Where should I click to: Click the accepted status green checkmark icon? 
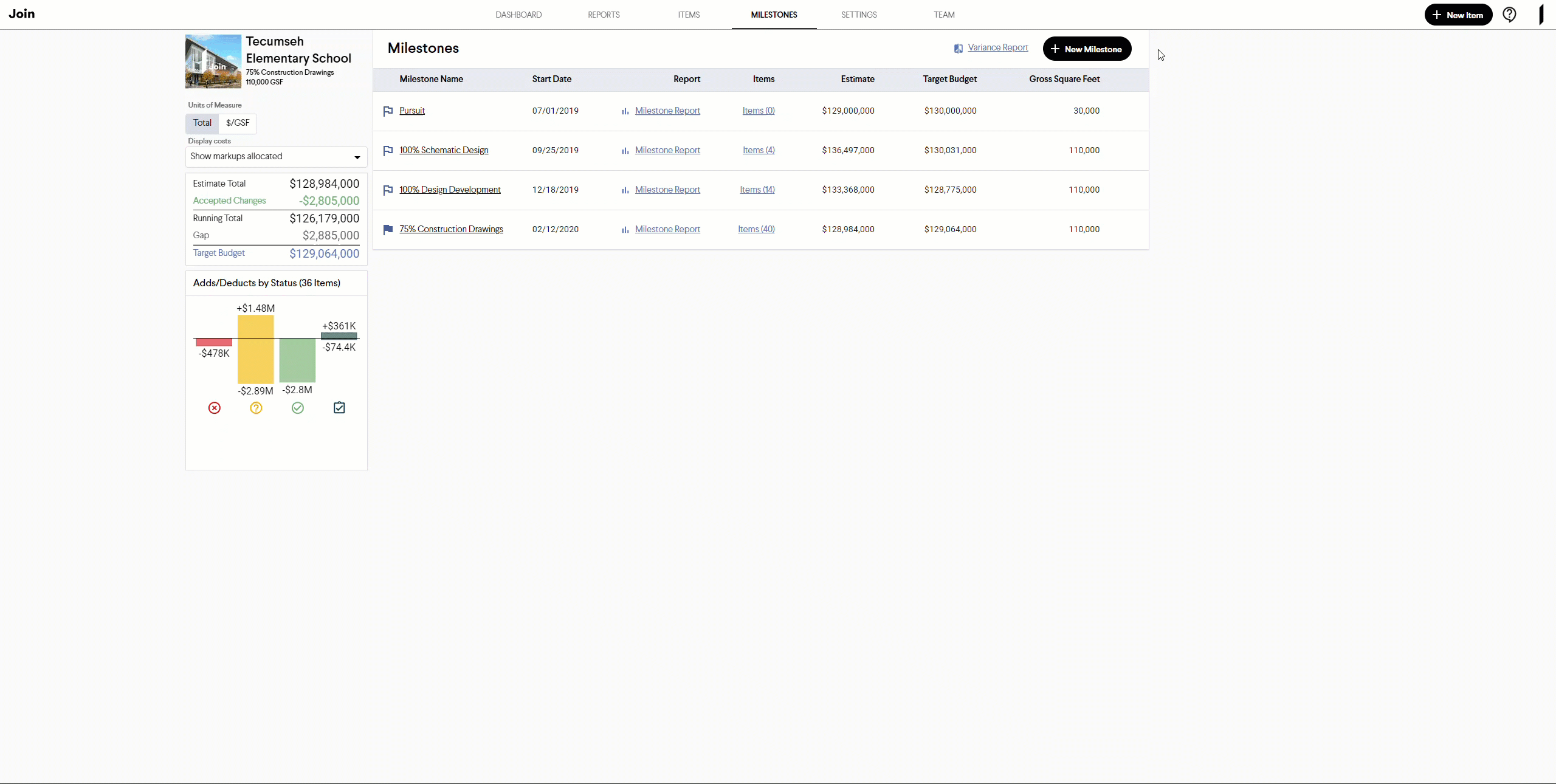(x=298, y=408)
